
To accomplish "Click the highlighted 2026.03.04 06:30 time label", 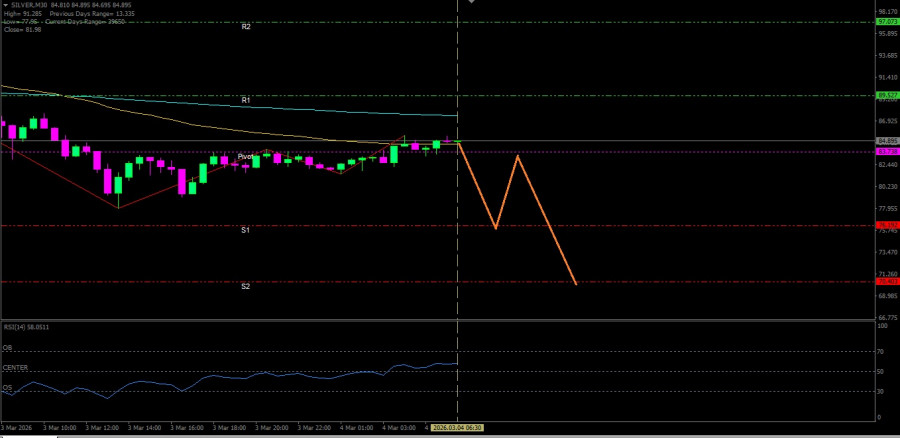I will click(x=458, y=428).
